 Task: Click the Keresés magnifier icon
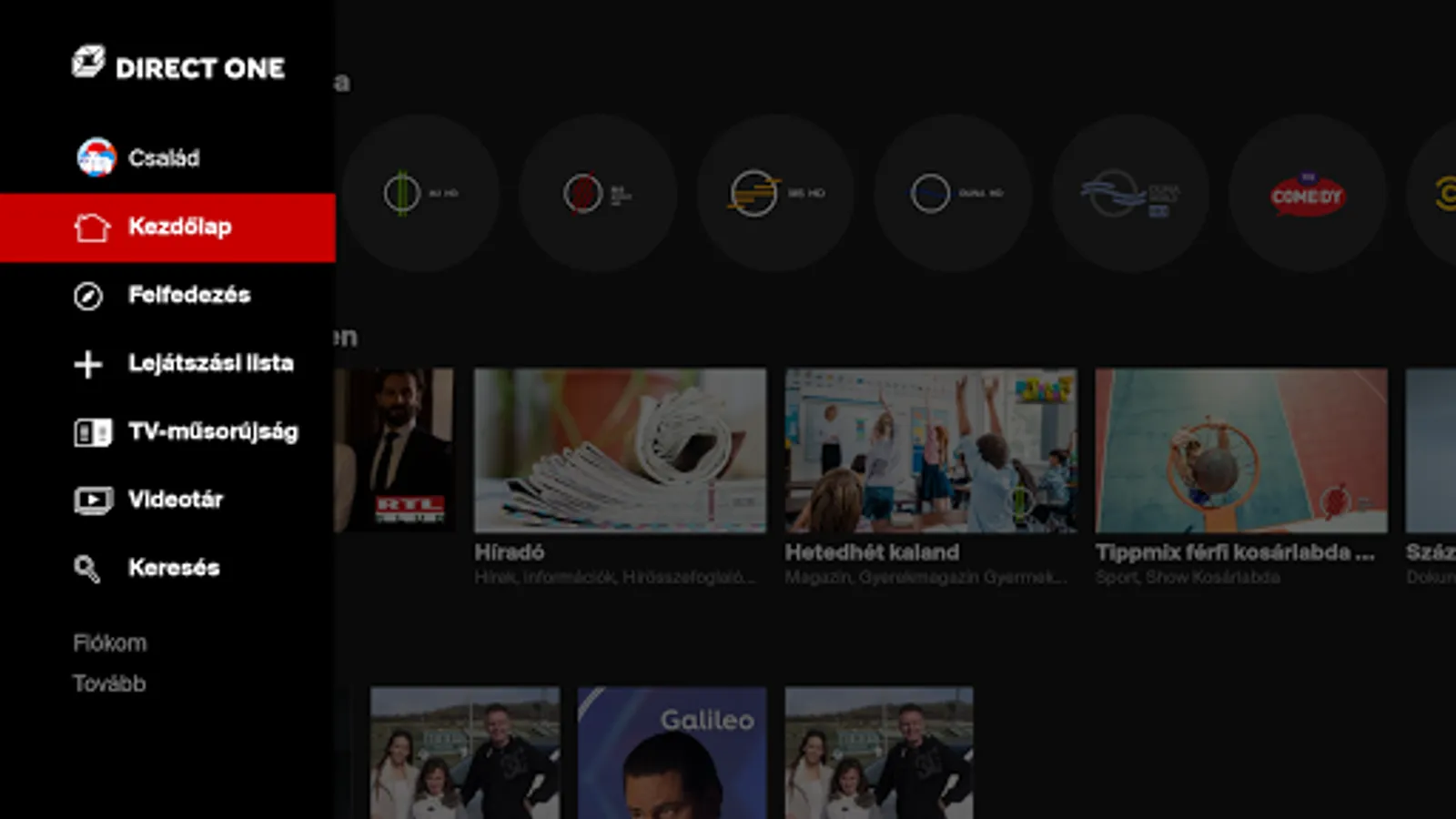tap(87, 569)
